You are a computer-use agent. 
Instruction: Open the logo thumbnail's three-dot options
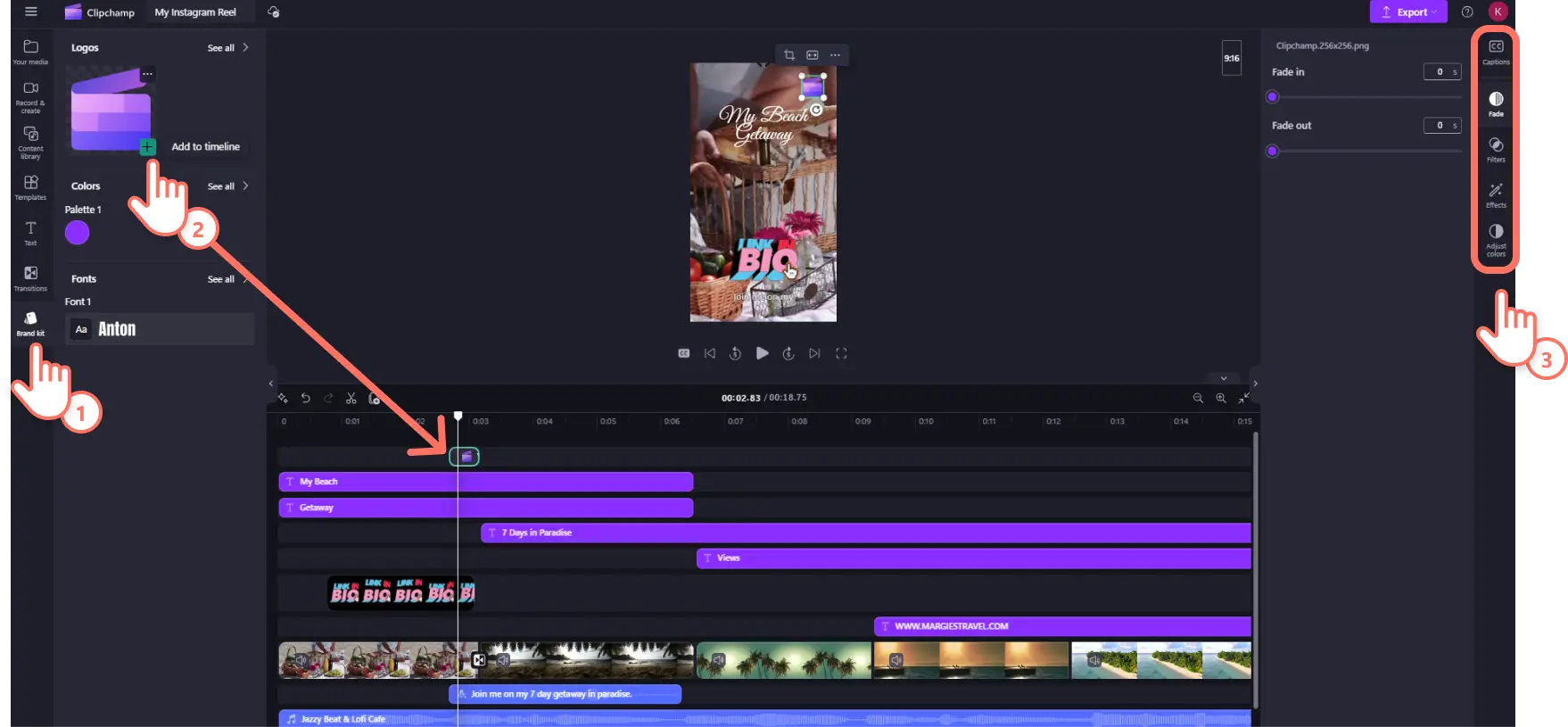tap(147, 74)
